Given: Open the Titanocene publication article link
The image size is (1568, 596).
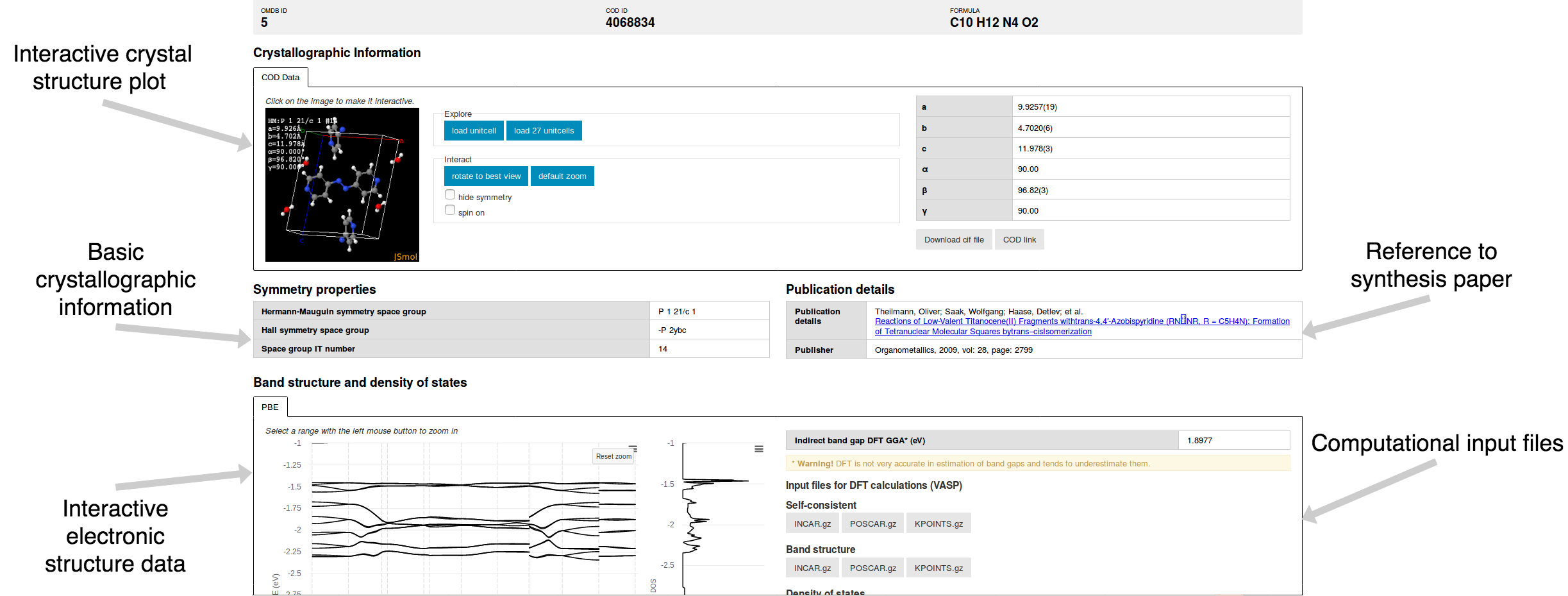Looking at the screenshot, I should pyautogui.click(x=1026, y=321).
